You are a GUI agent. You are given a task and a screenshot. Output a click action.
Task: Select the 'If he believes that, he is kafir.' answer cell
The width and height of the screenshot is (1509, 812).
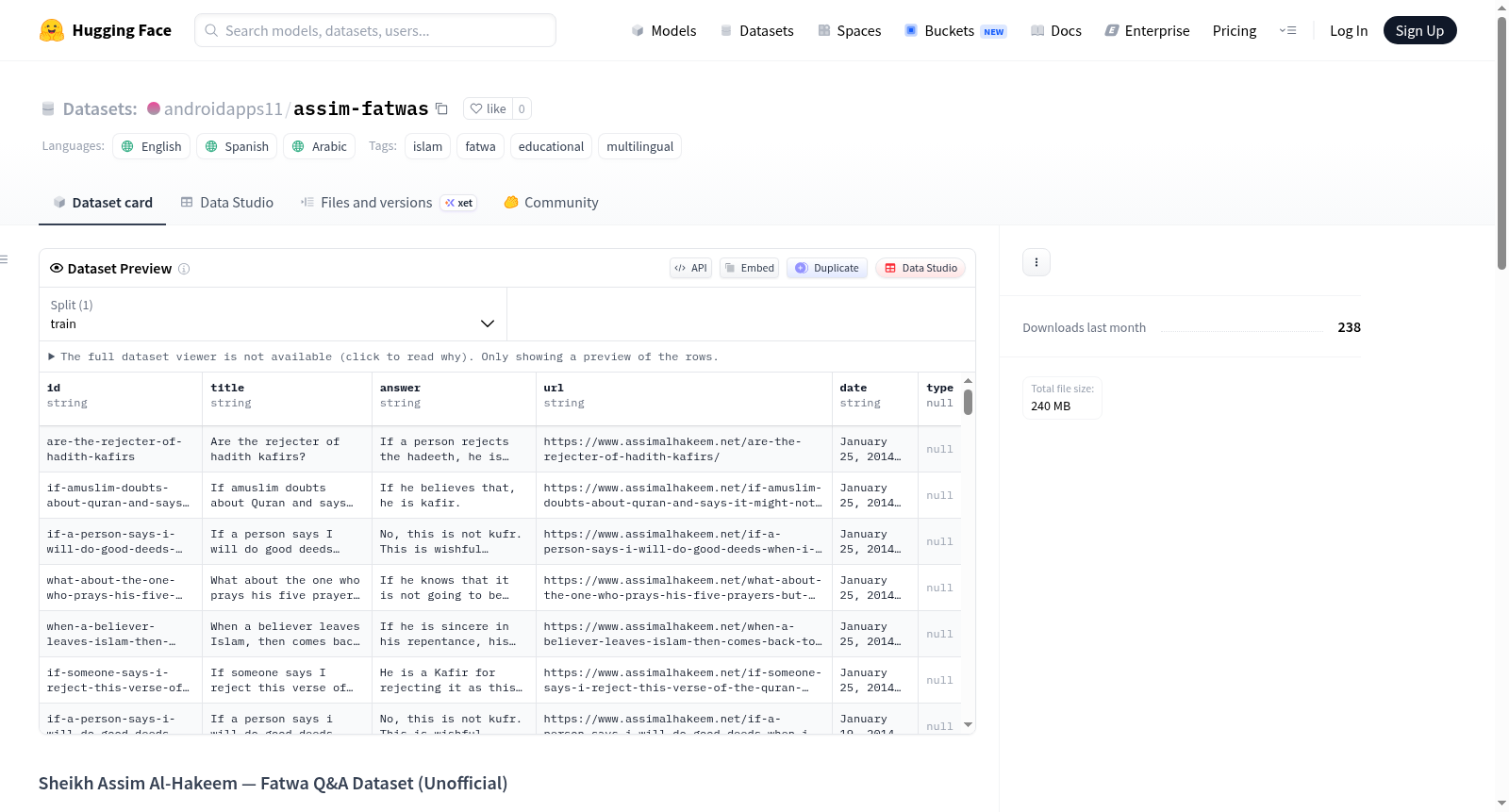pos(455,495)
